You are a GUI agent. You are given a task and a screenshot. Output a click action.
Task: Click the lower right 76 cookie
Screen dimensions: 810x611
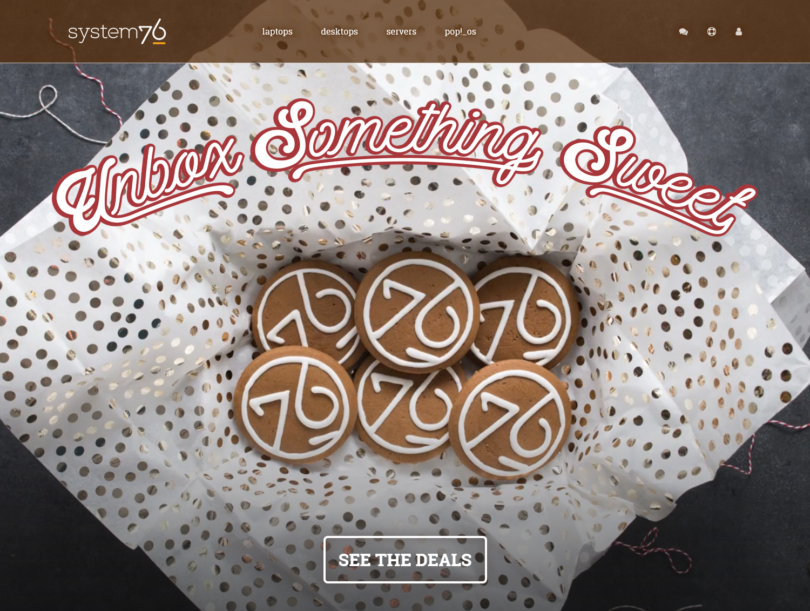coord(510,419)
